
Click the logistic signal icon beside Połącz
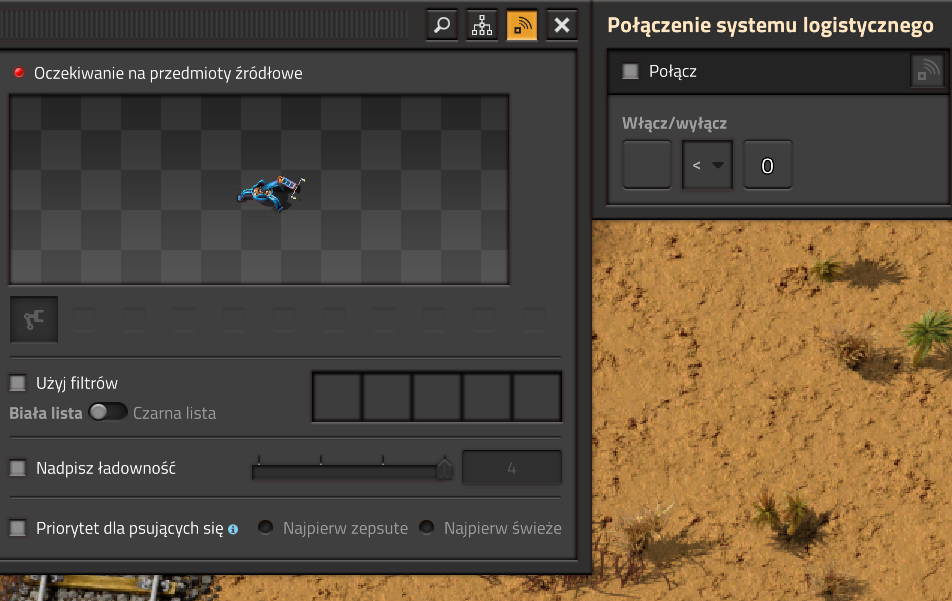pos(928,71)
